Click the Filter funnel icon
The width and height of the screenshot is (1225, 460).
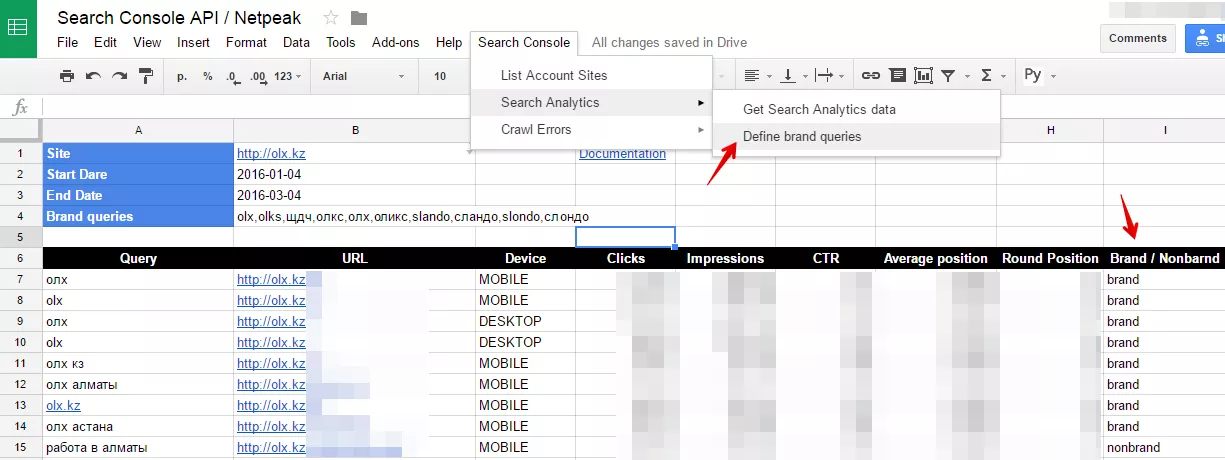949,76
